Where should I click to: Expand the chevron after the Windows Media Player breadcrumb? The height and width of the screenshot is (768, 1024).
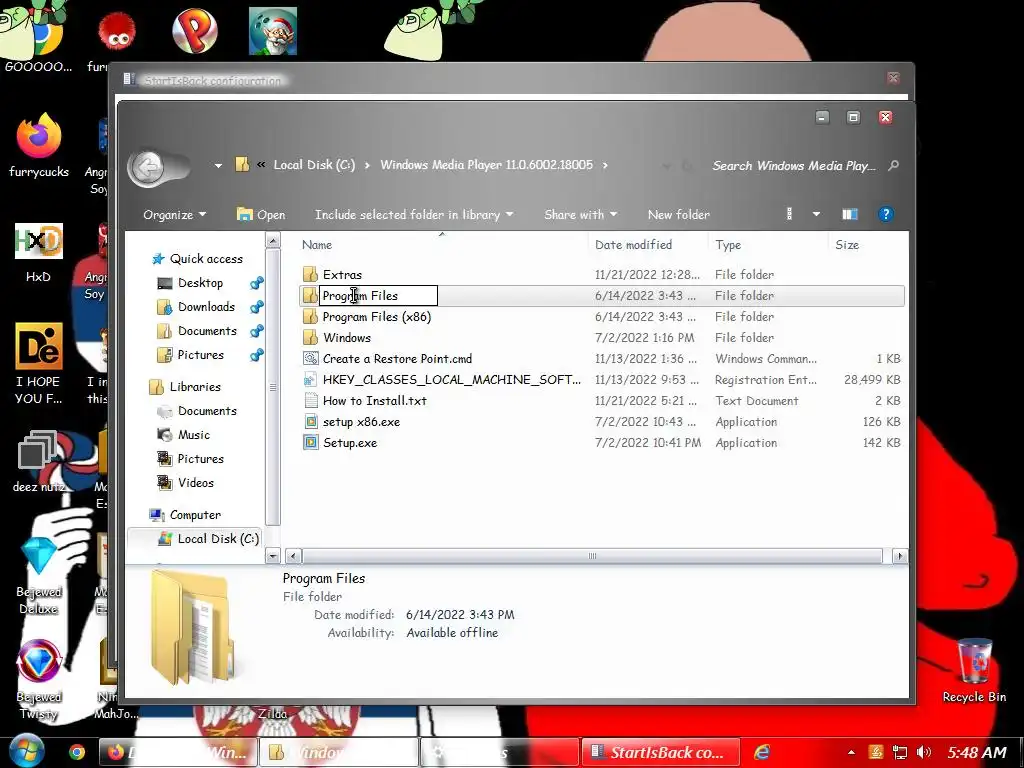[x=605, y=165]
